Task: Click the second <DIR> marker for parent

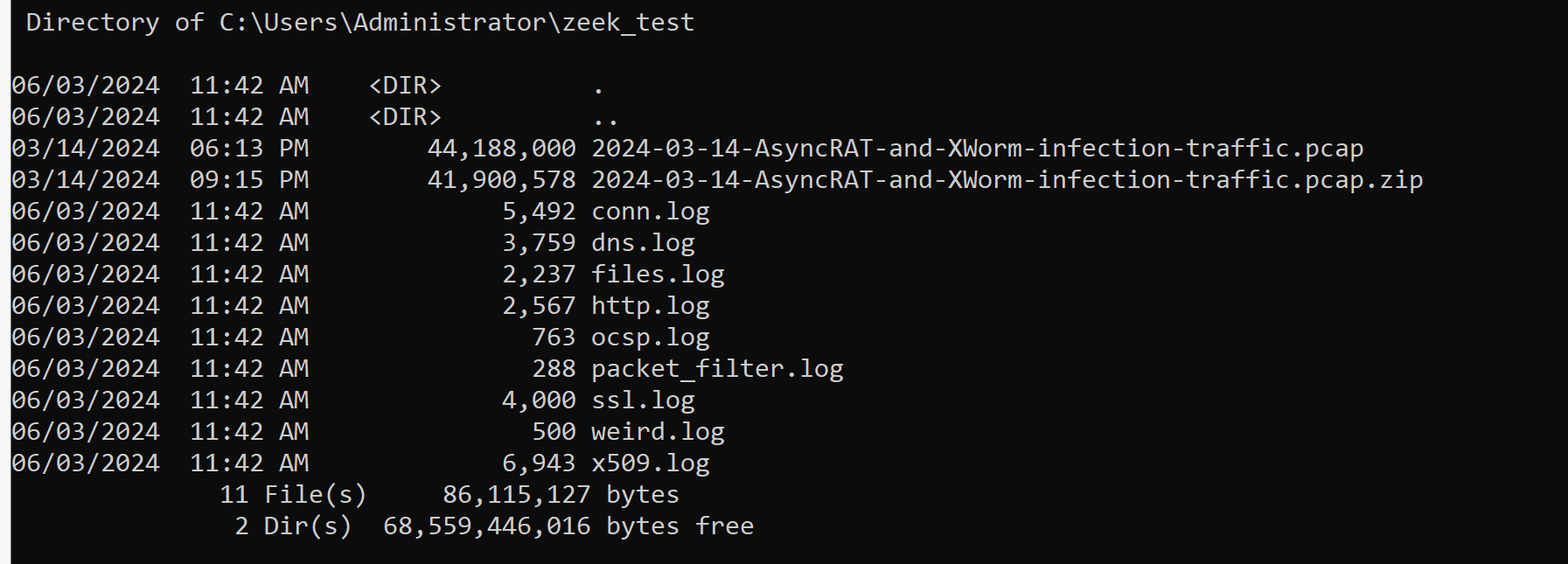Action: pos(405,117)
